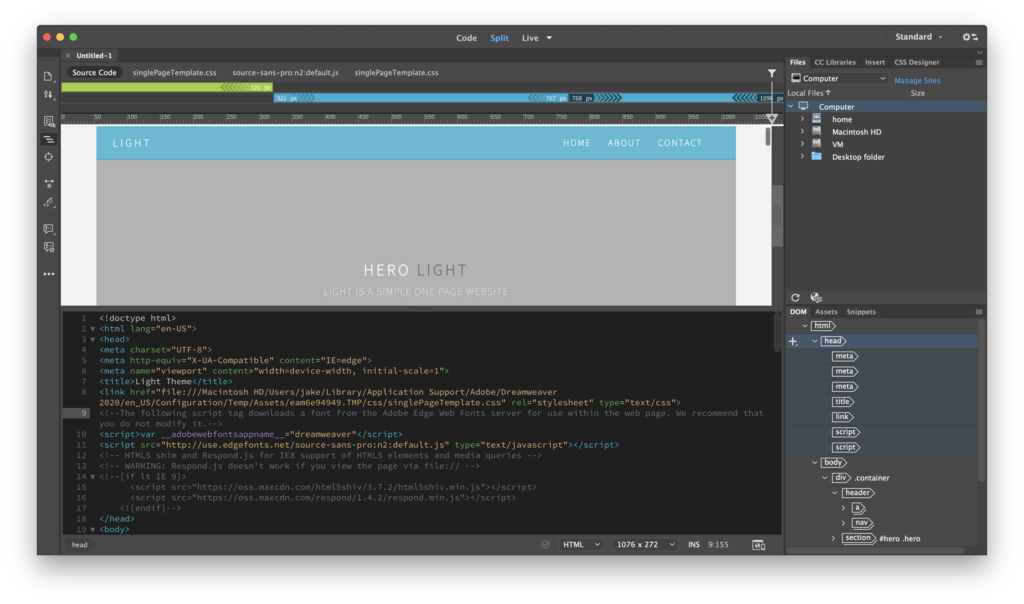This screenshot has height=604, width=1024.
Task: Open the CSS Designer tab
Action: (x=916, y=63)
